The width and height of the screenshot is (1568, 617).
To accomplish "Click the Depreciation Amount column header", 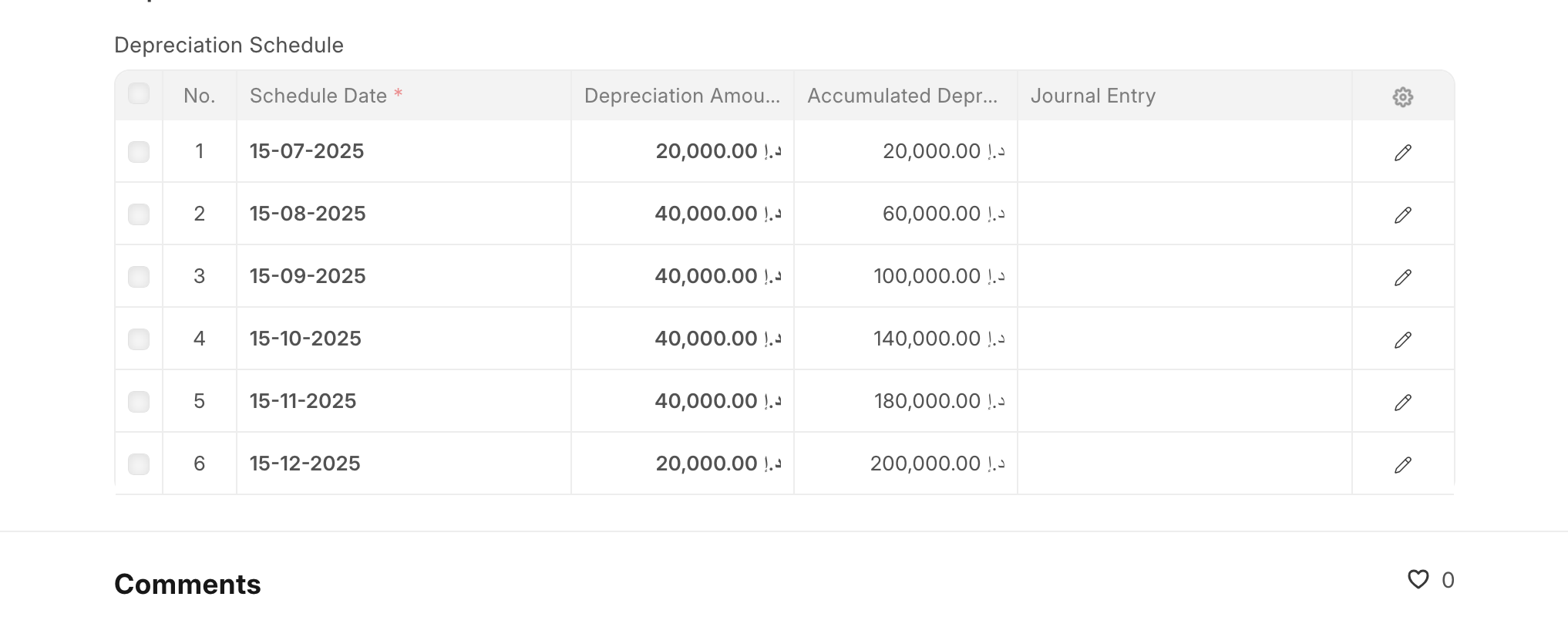I will 682,96.
